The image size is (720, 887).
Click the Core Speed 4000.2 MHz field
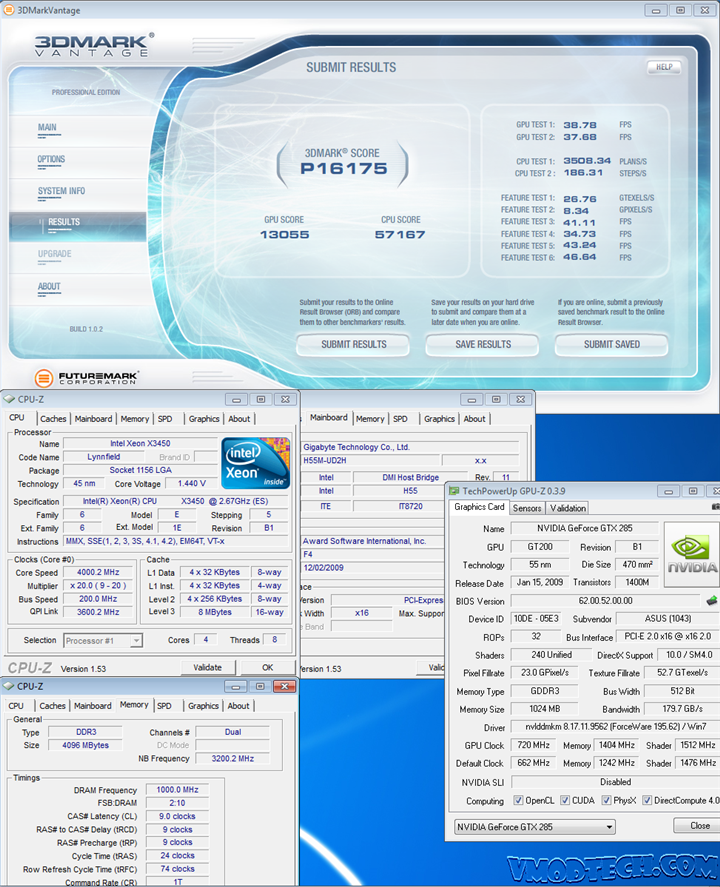[x=98, y=572]
